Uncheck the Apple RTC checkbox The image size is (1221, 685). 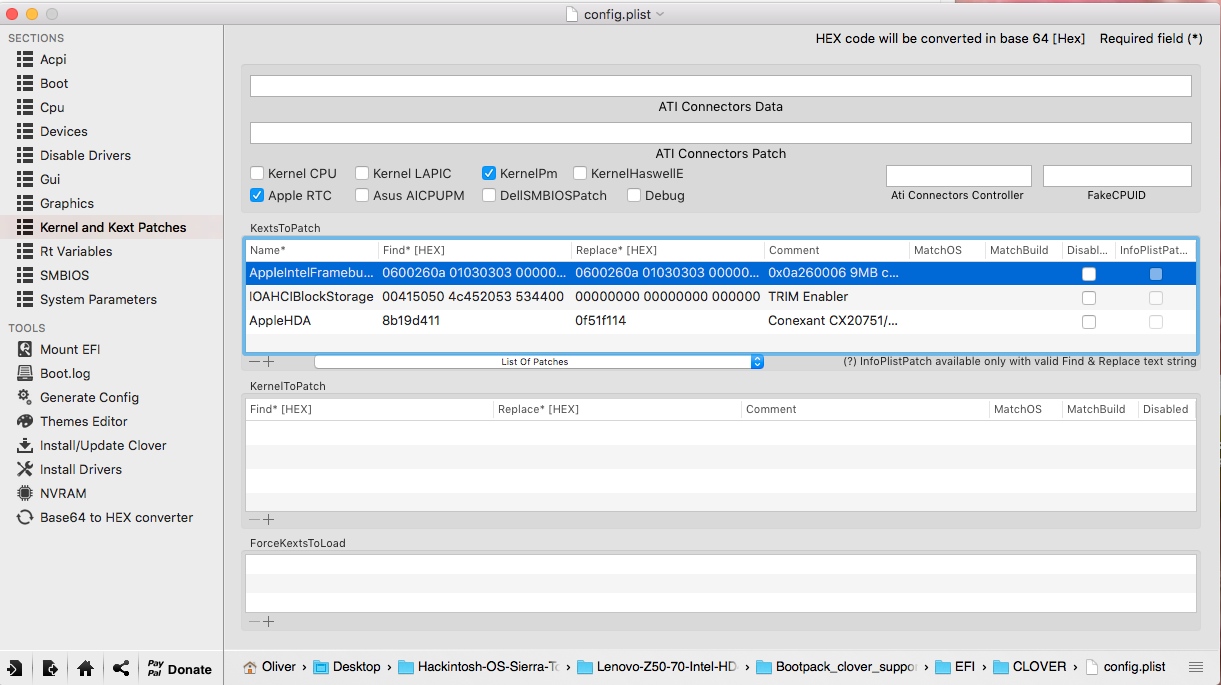pos(257,195)
